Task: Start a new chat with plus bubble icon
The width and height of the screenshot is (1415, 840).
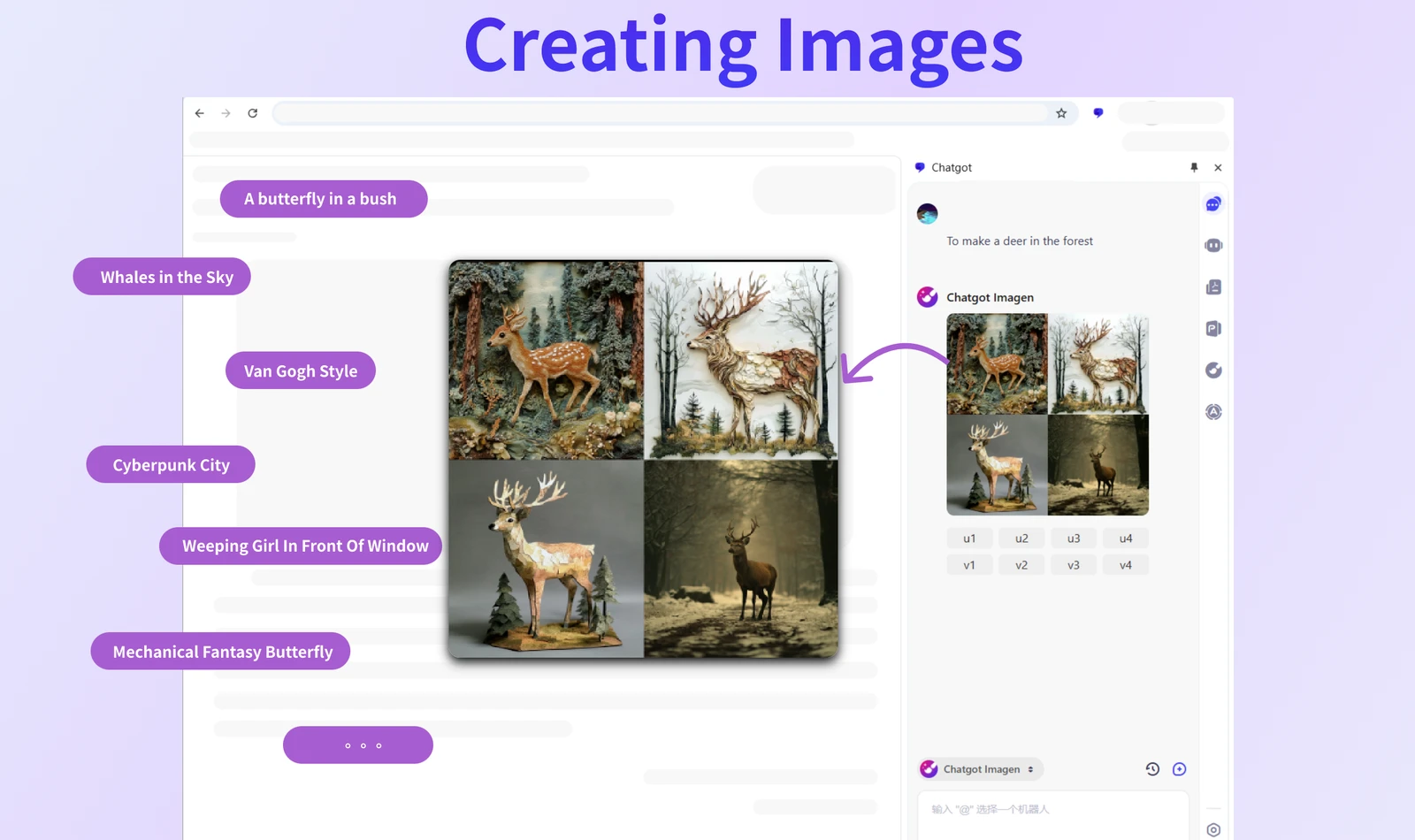Action: click(1179, 769)
